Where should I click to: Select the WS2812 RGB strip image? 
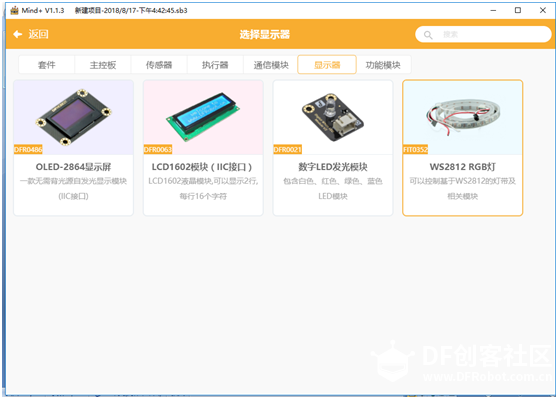point(463,117)
